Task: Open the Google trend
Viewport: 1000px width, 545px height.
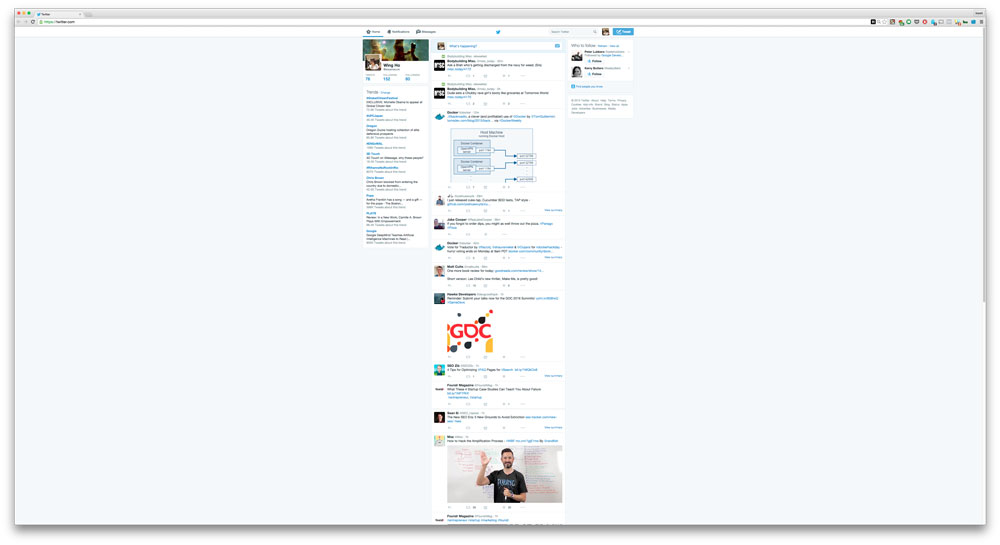Action: point(371,231)
